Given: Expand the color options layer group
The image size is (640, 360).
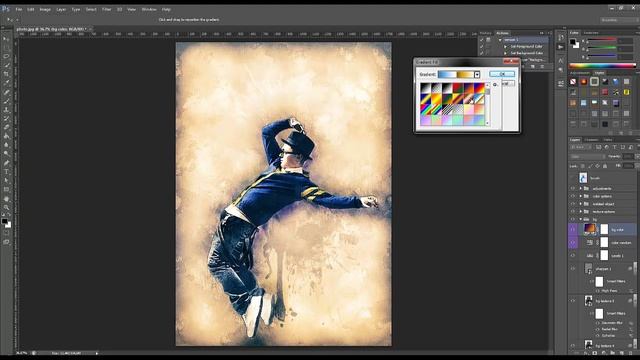Looking at the screenshot, I should 581,196.
